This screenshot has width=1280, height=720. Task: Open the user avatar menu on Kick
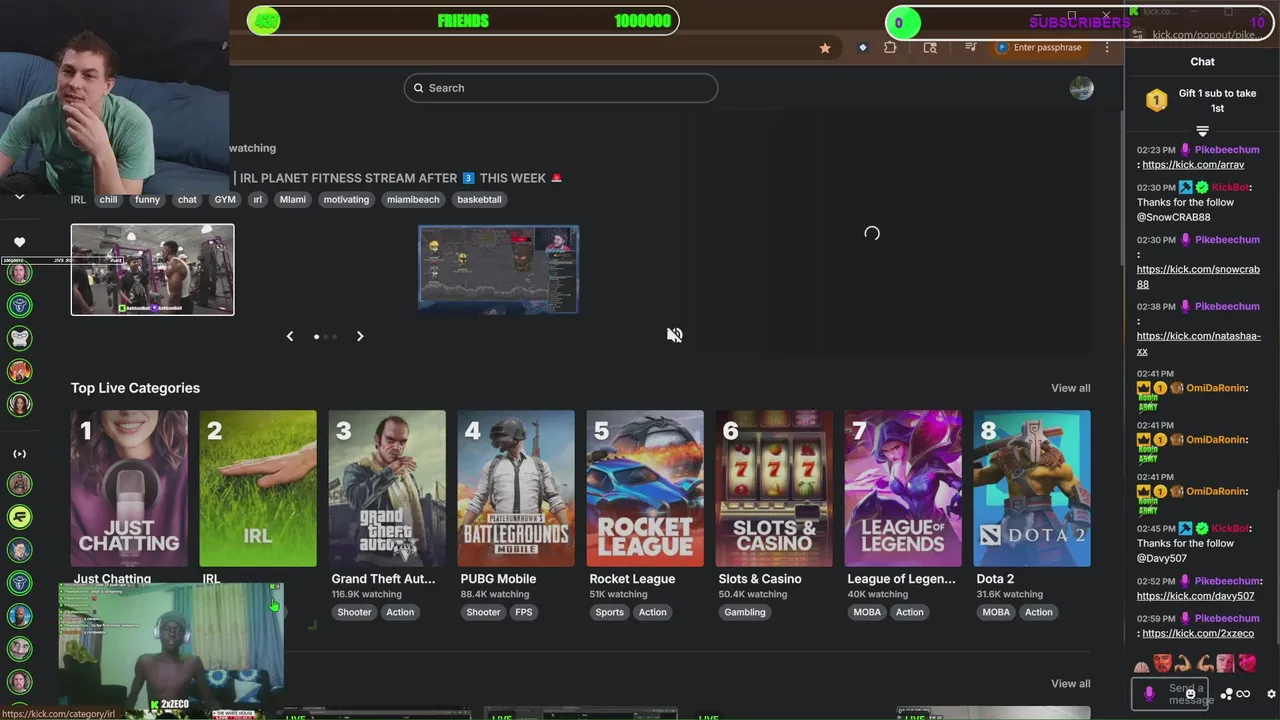[x=1081, y=88]
